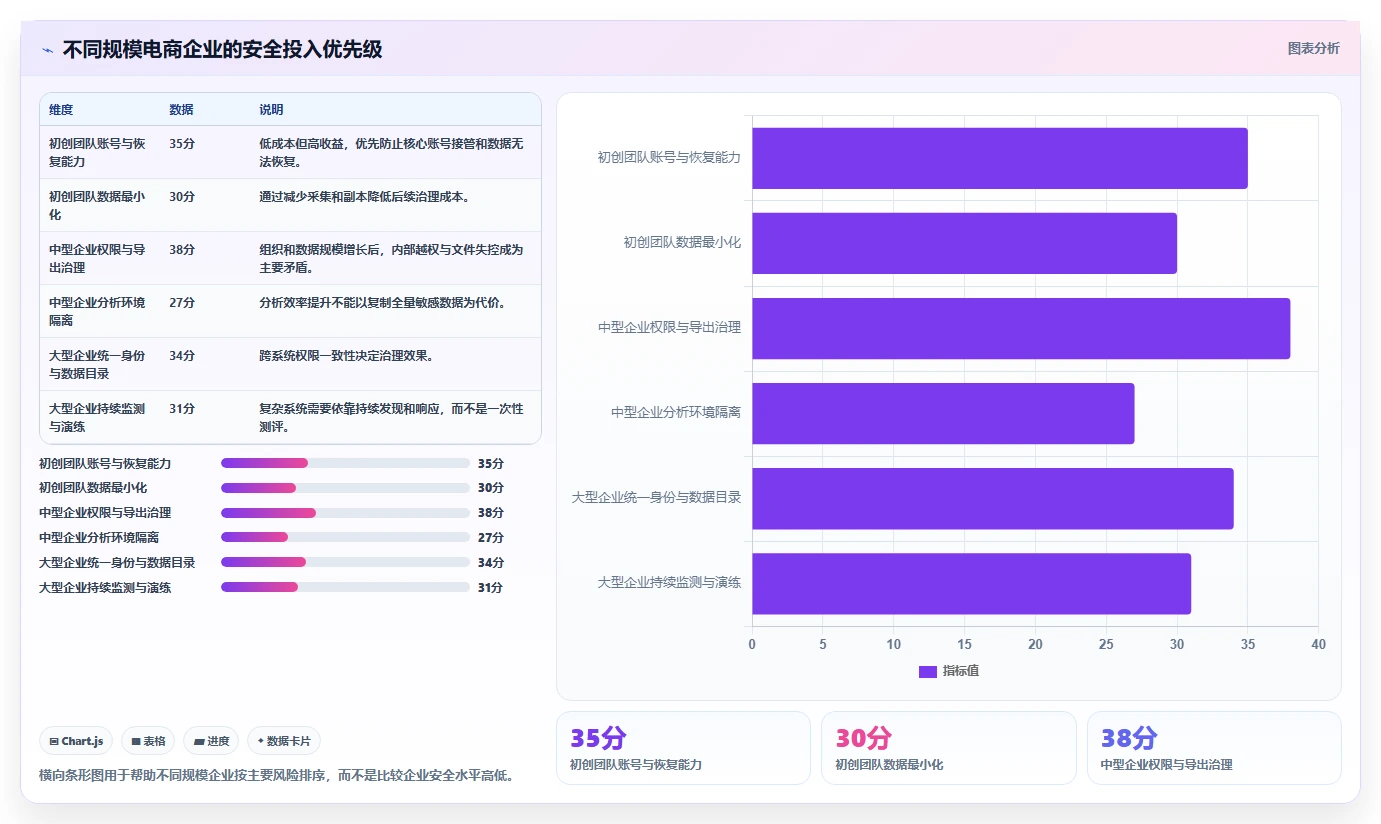Screen dimensions: 1381x824
Task: Click table cell 中型企业权限与导出治理
Action: tap(98, 258)
